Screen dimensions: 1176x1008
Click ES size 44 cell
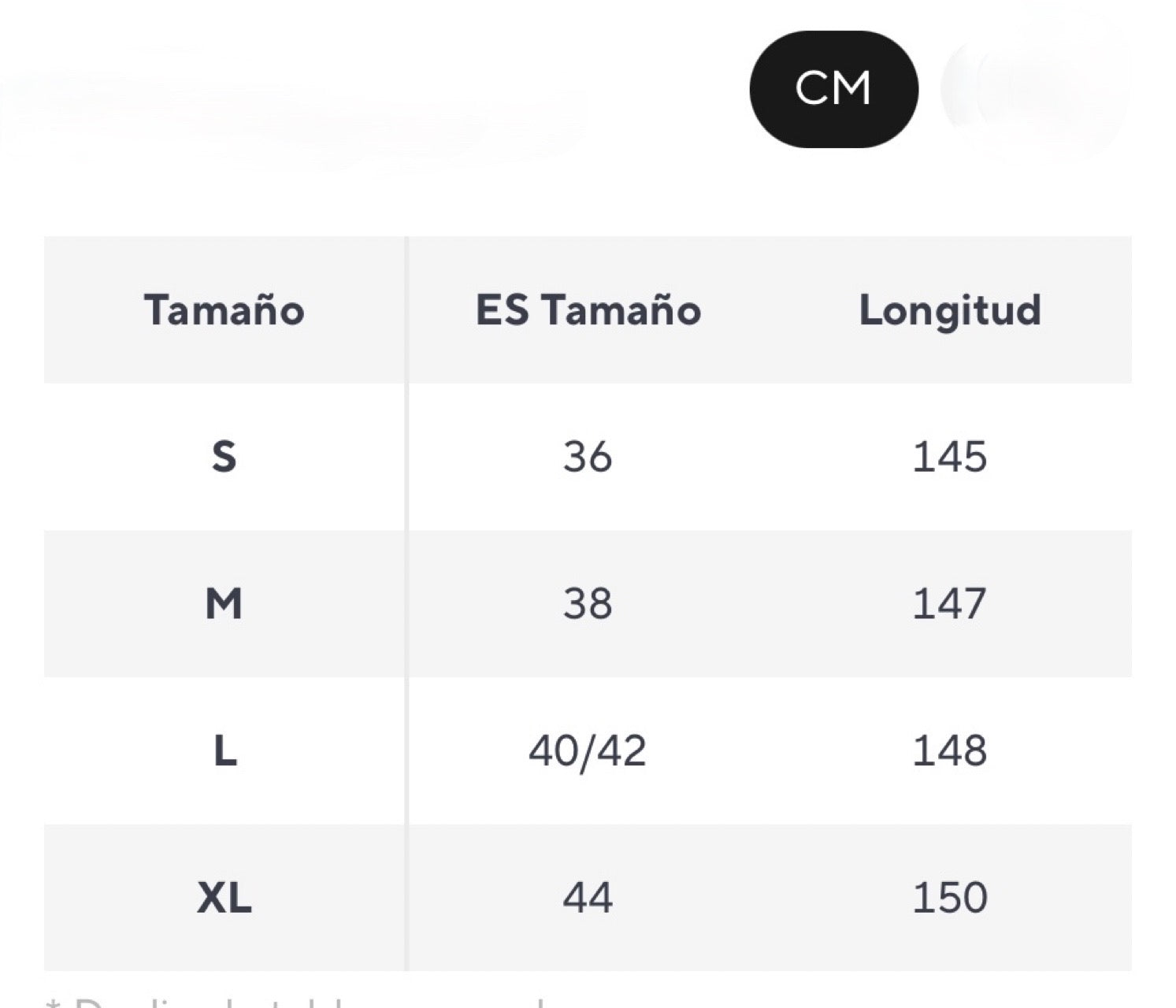tap(588, 898)
